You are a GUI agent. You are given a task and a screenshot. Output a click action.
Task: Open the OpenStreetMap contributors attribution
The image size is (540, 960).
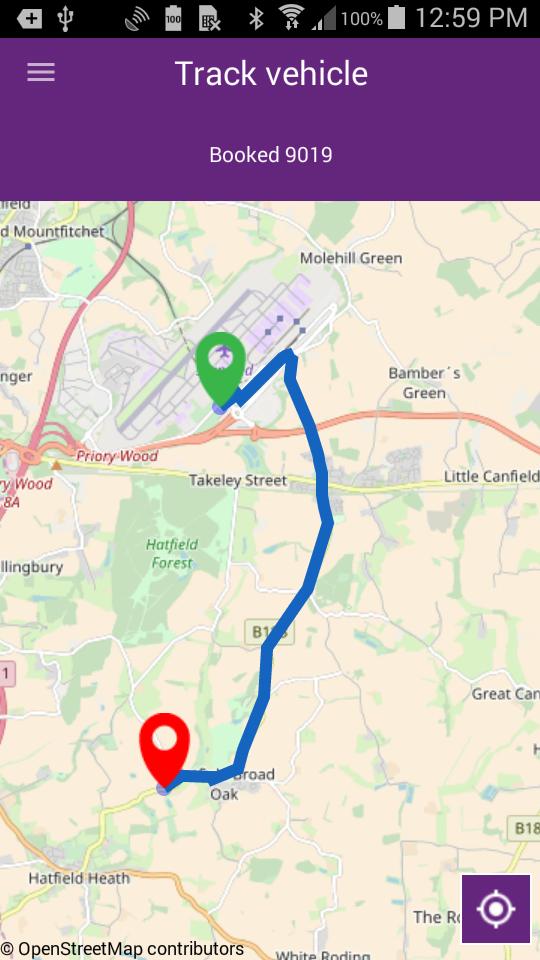coord(122,949)
